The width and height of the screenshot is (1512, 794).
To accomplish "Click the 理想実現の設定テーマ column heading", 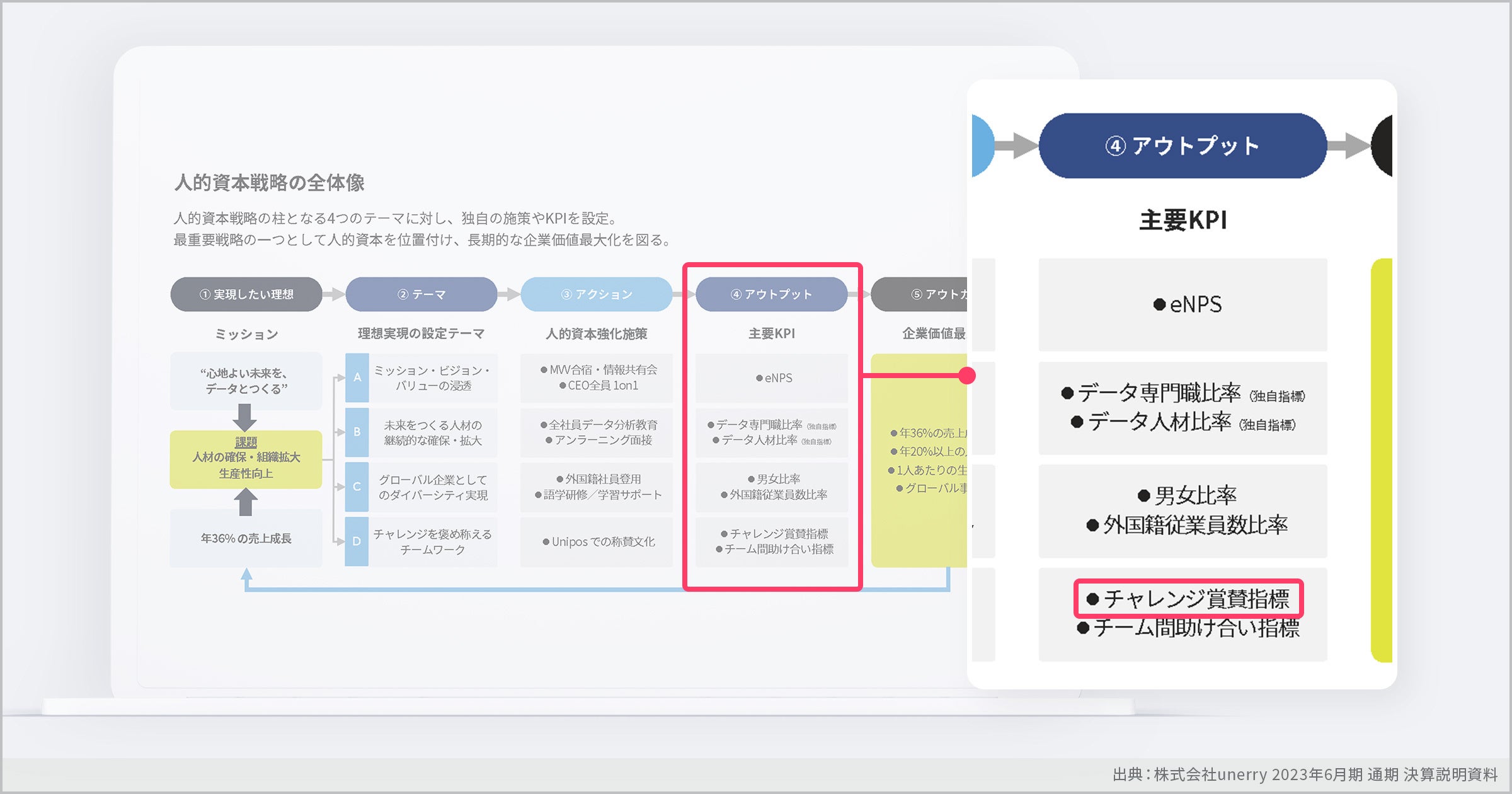I will (x=421, y=333).
